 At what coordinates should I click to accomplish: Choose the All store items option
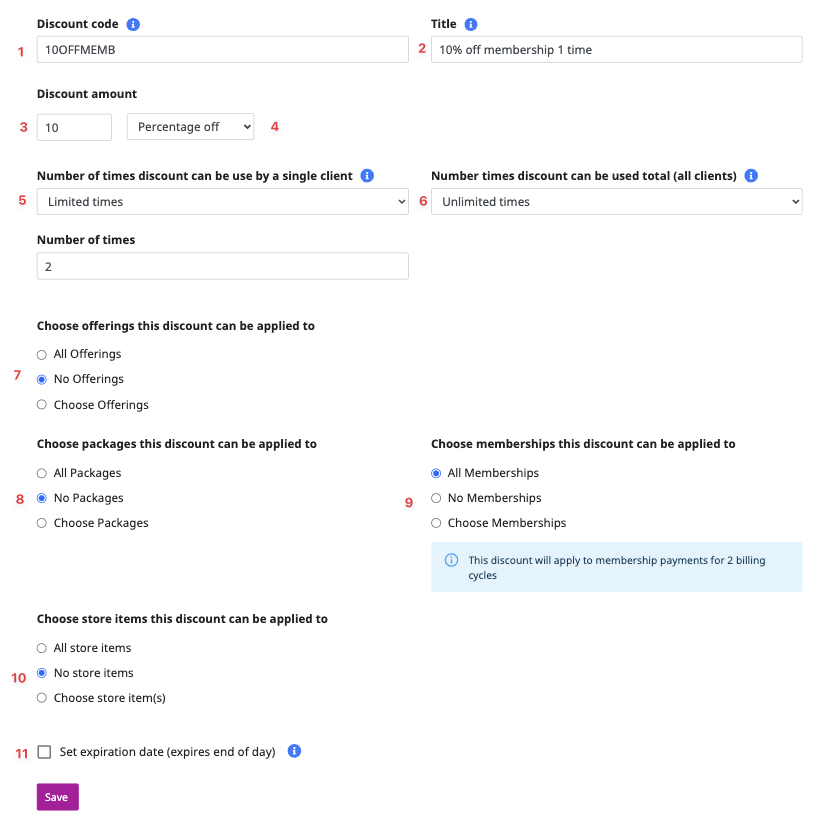(42, 648)
